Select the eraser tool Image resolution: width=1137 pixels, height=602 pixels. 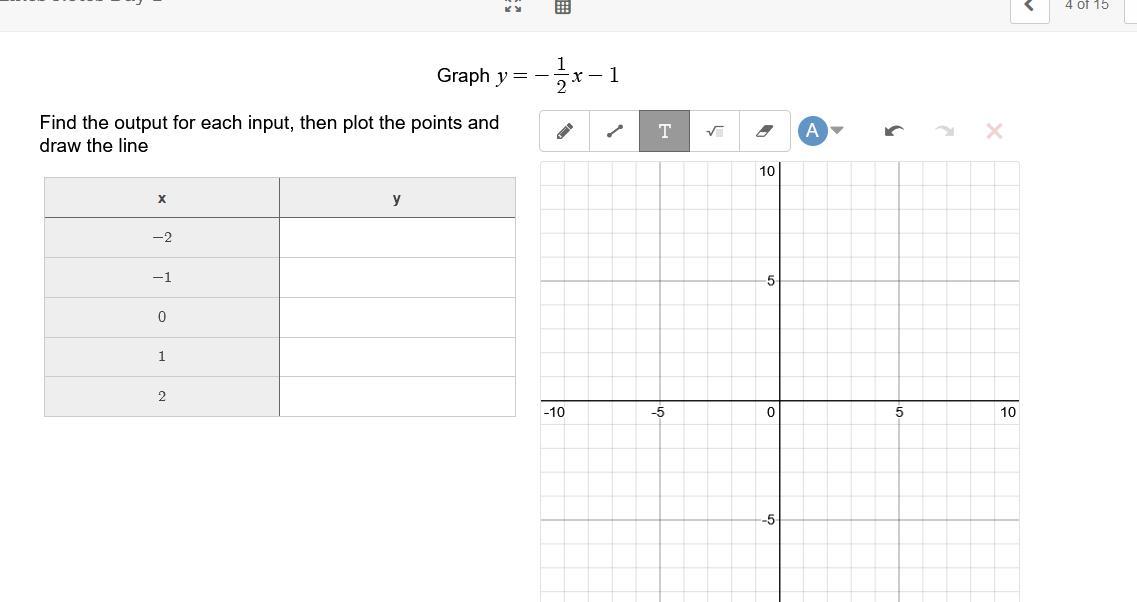coord(764,131)
